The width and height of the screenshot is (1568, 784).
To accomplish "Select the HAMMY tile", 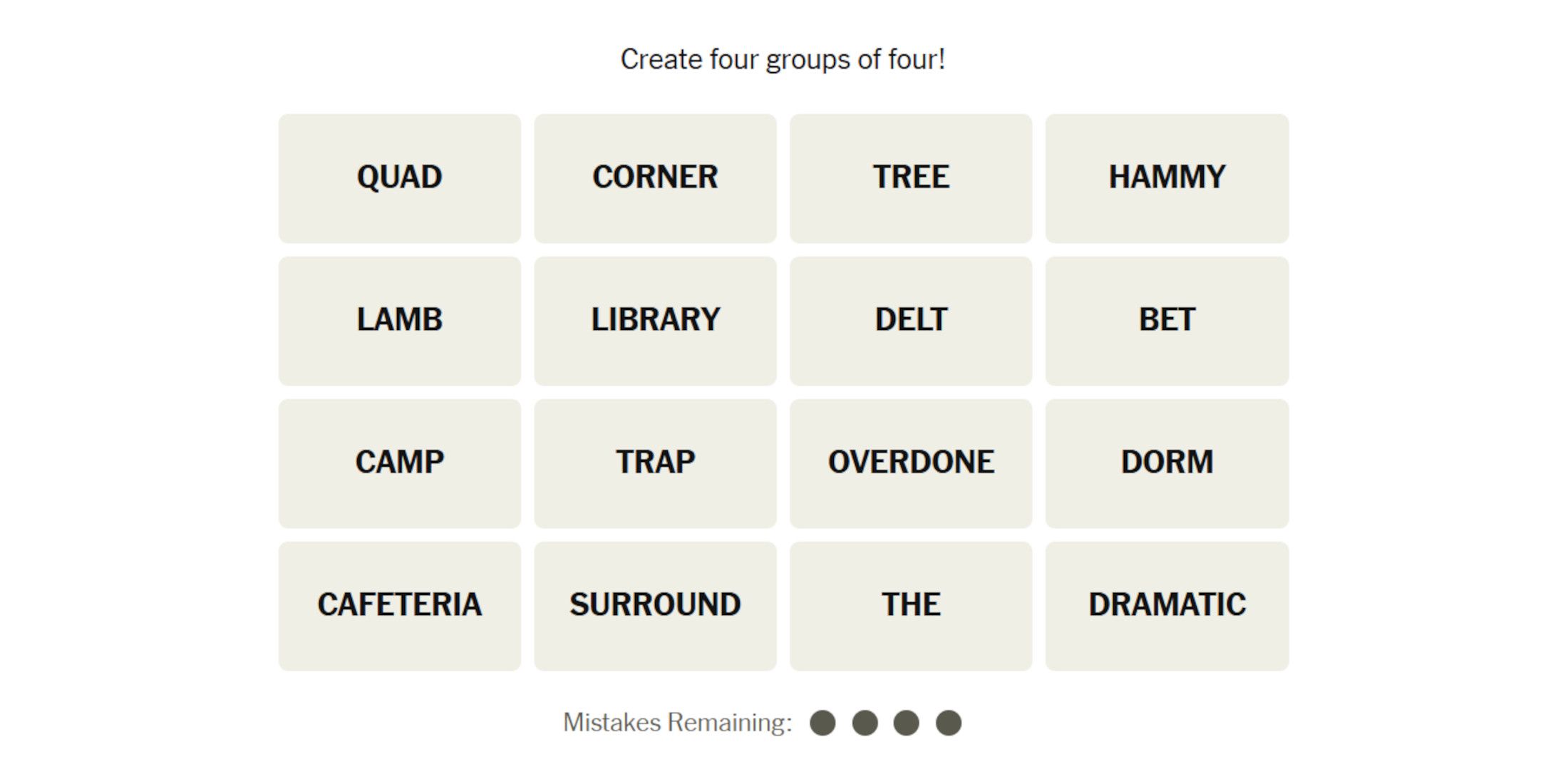I will 1167,178.
